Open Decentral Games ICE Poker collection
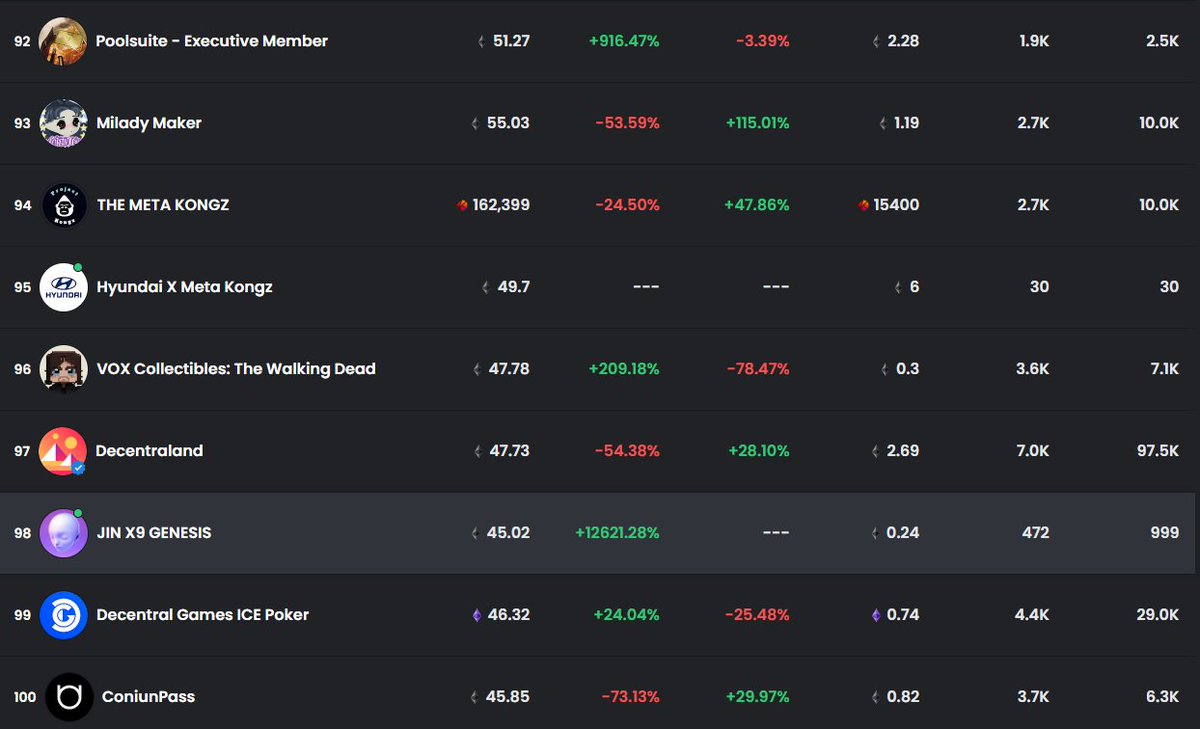Image resolution: width=1200 pixels, height=729 pixels. tap(203, 615)
